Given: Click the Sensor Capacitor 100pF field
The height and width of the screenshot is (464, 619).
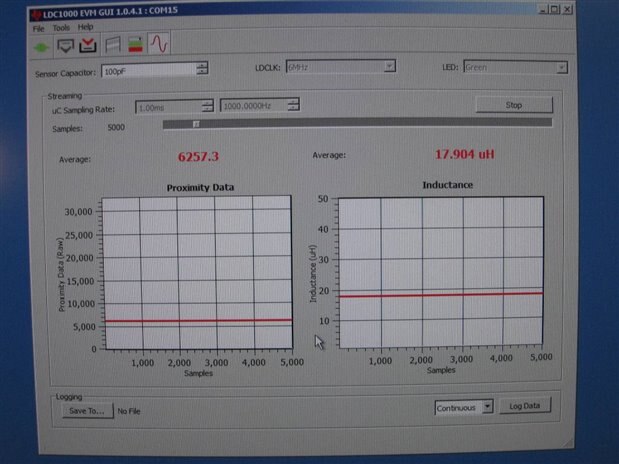Looking at the screenshot, I should [x=149, y=70].
